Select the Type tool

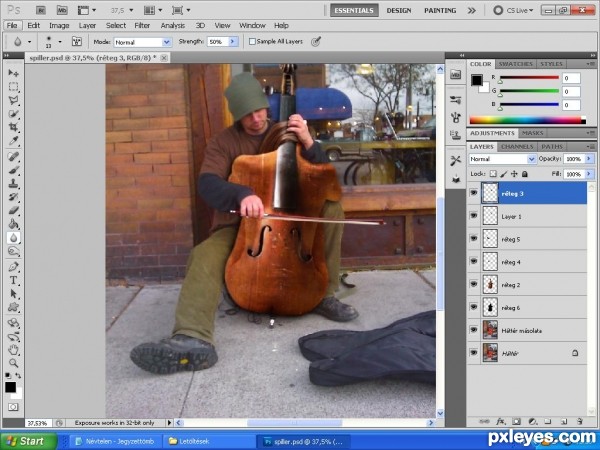point(13,280)
